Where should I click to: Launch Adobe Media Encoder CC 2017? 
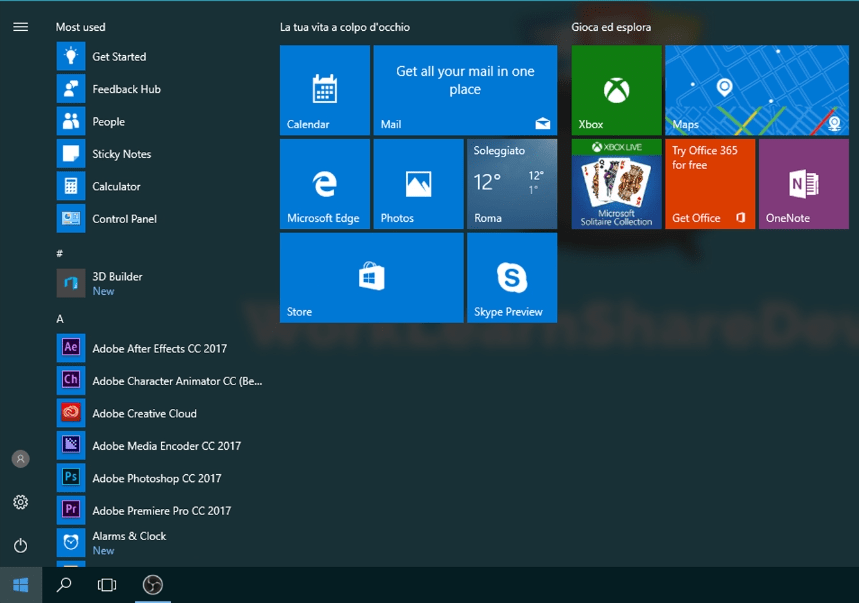click(x=160, y=446)
